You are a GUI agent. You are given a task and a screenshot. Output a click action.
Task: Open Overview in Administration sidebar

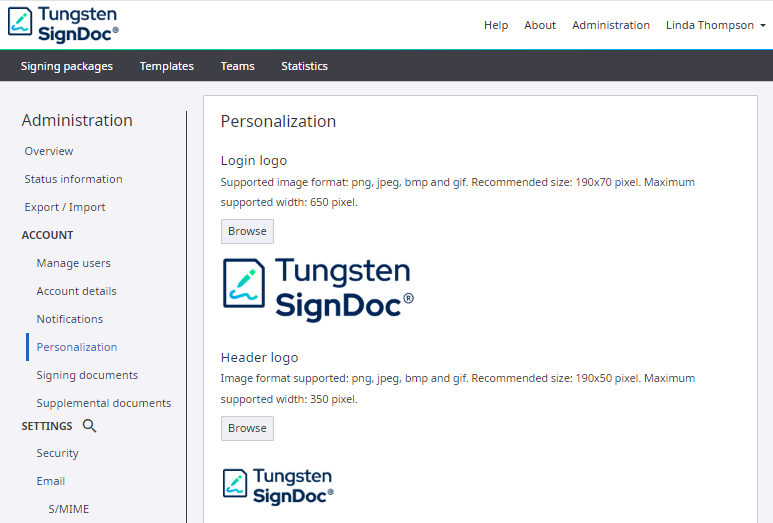49,151
